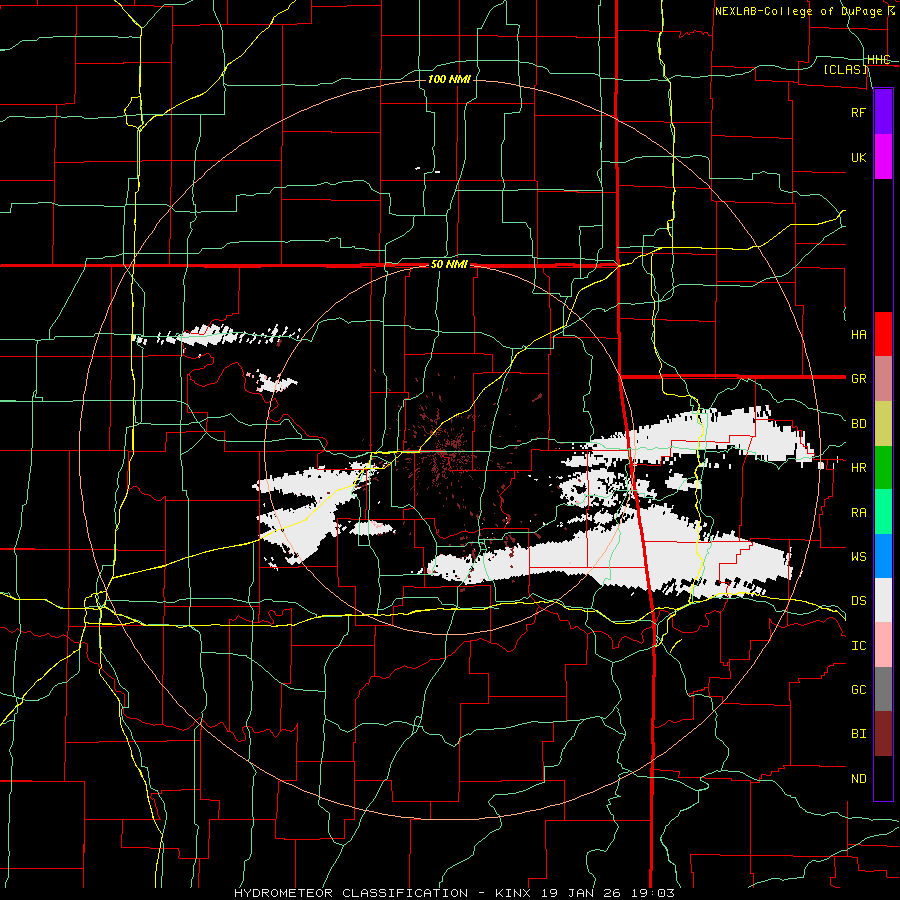Click the WS legend label
The image size is (900, 900).
(858, 556)
